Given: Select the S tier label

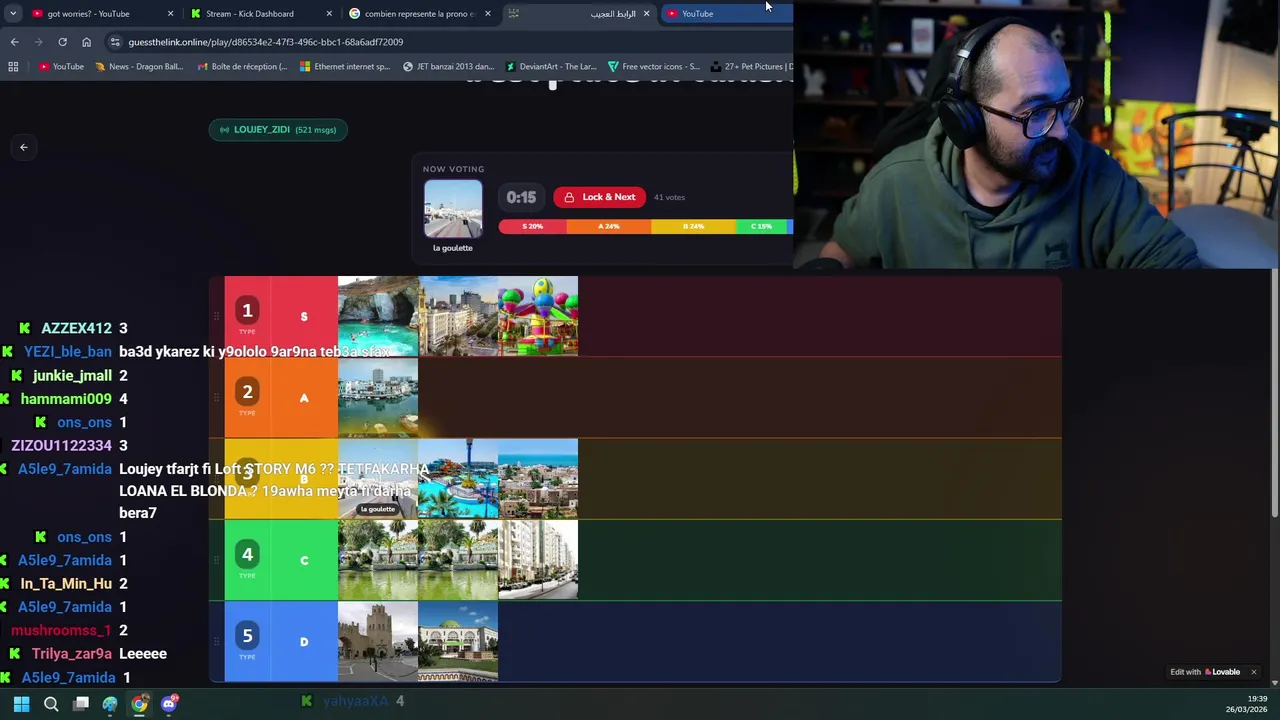Looking at the screenshot, I should pos(304,316).
